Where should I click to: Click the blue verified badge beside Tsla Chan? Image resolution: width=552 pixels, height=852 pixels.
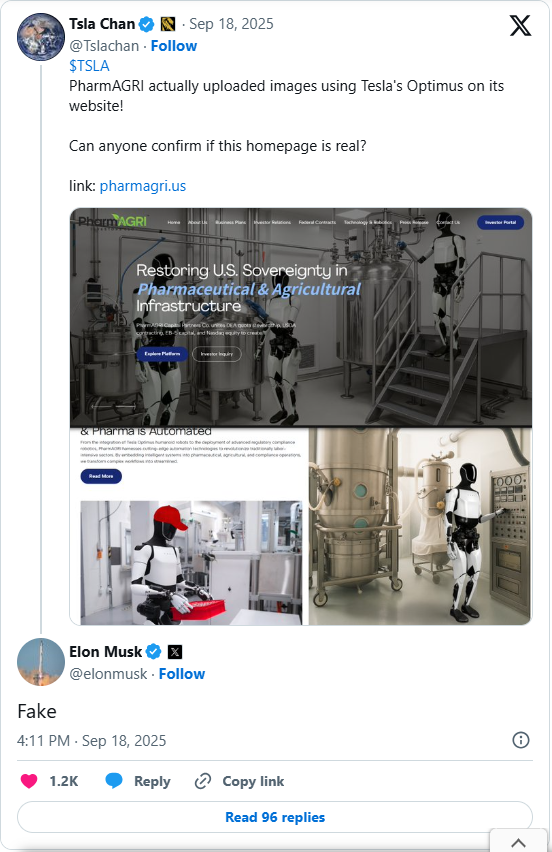tap(146, 24)
